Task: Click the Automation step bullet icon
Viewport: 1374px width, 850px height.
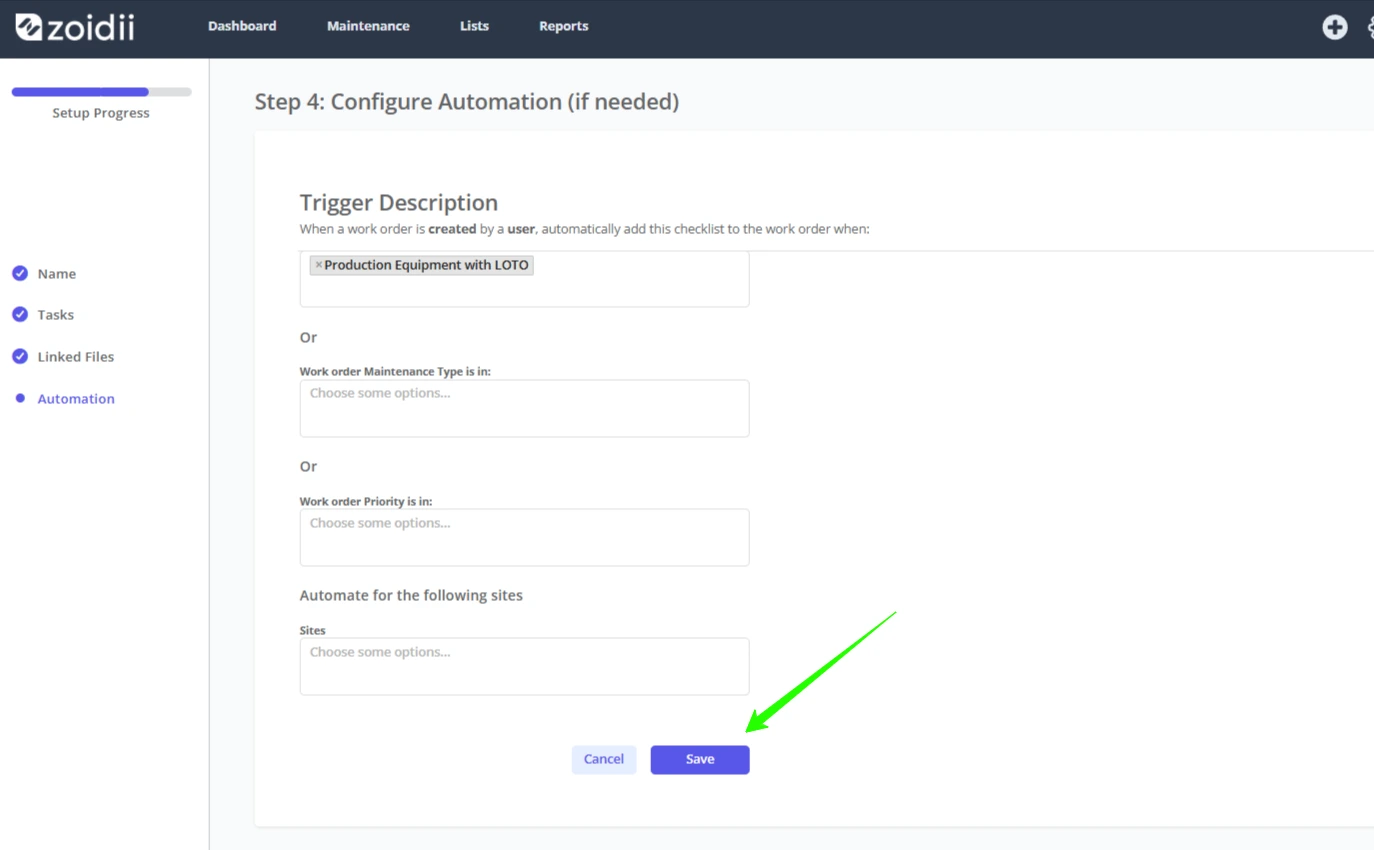Action: (20, 398)
